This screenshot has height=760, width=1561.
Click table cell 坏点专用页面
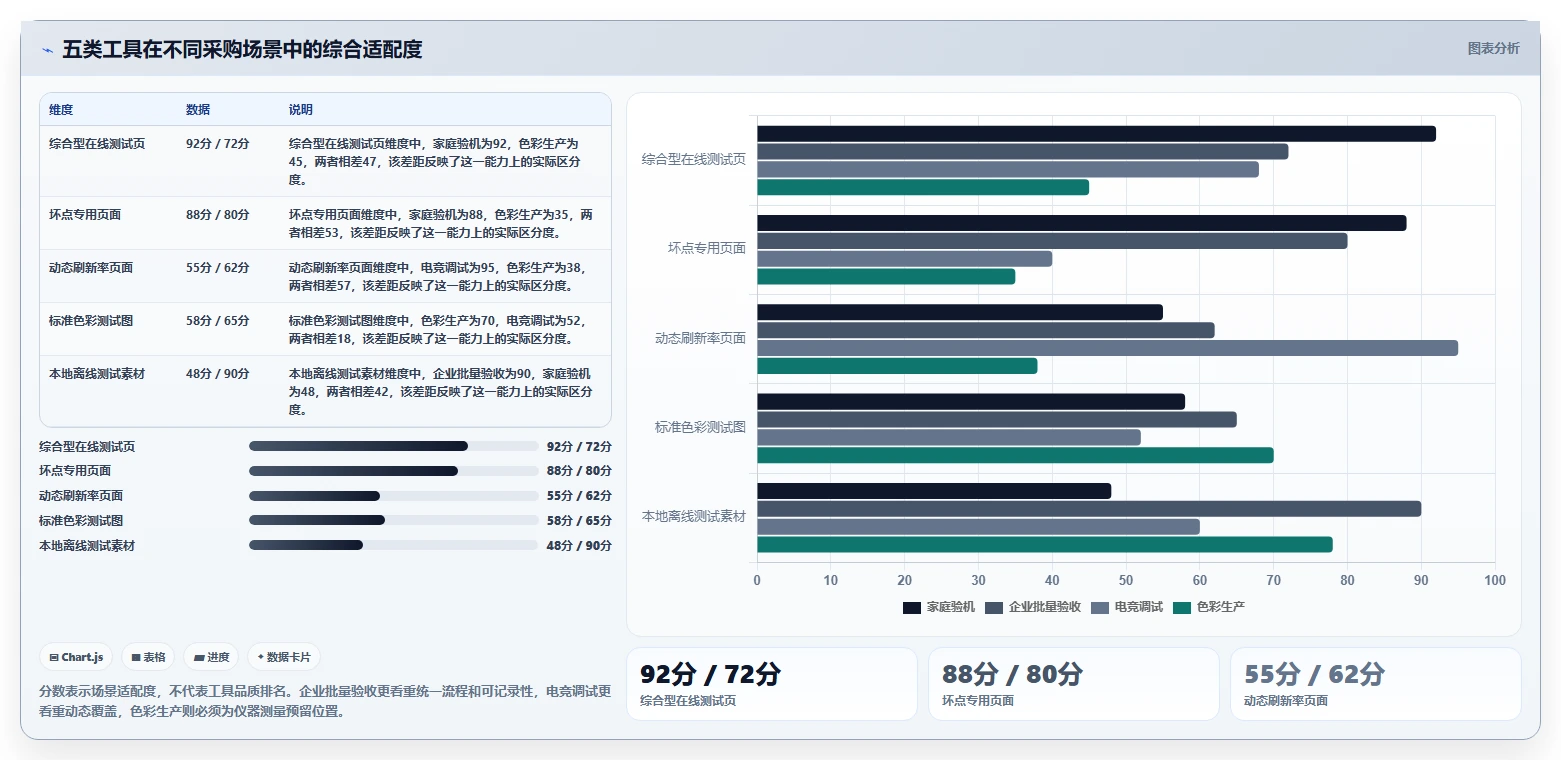(x=85, y=215)
